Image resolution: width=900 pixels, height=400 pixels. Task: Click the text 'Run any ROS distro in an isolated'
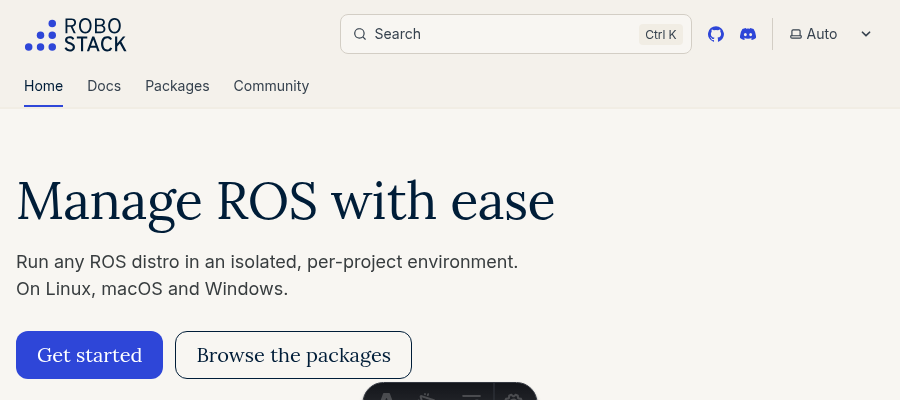(159, 262)
